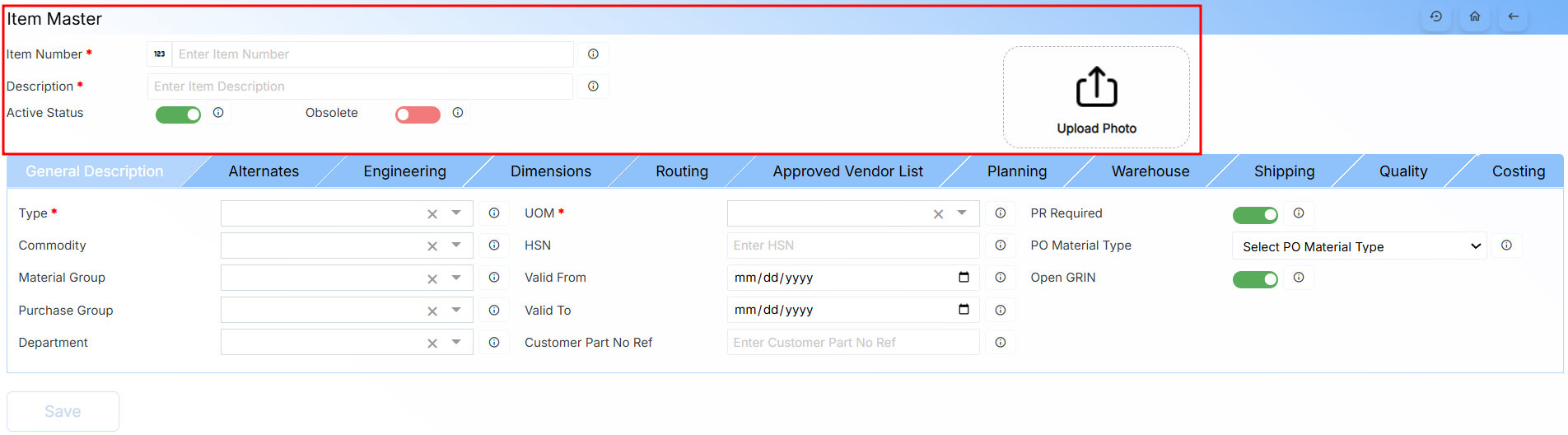
Task: Switch to the Engineering tab
Action: point(404,171)
